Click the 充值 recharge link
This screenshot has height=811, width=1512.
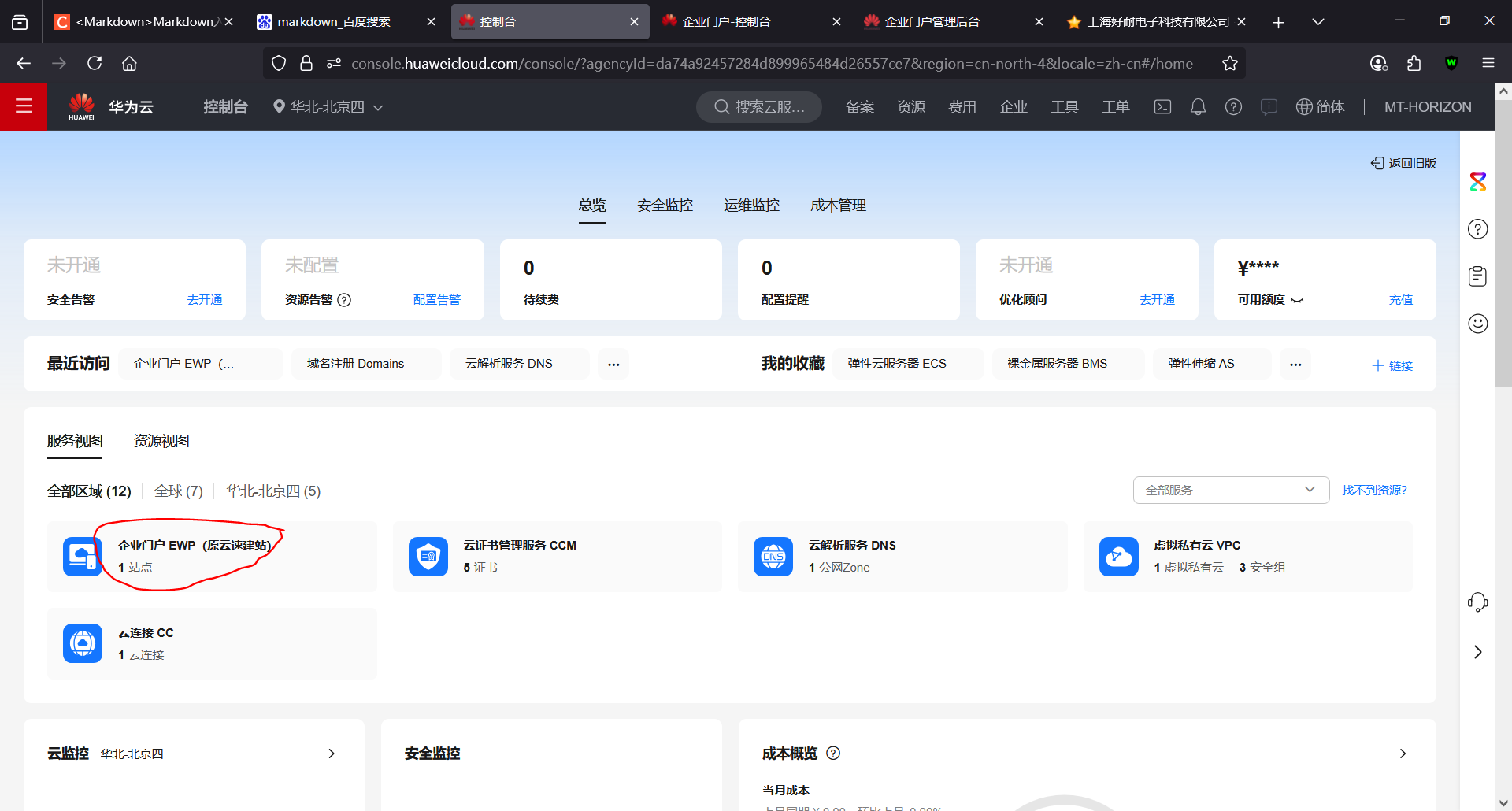pos(1401,300)
